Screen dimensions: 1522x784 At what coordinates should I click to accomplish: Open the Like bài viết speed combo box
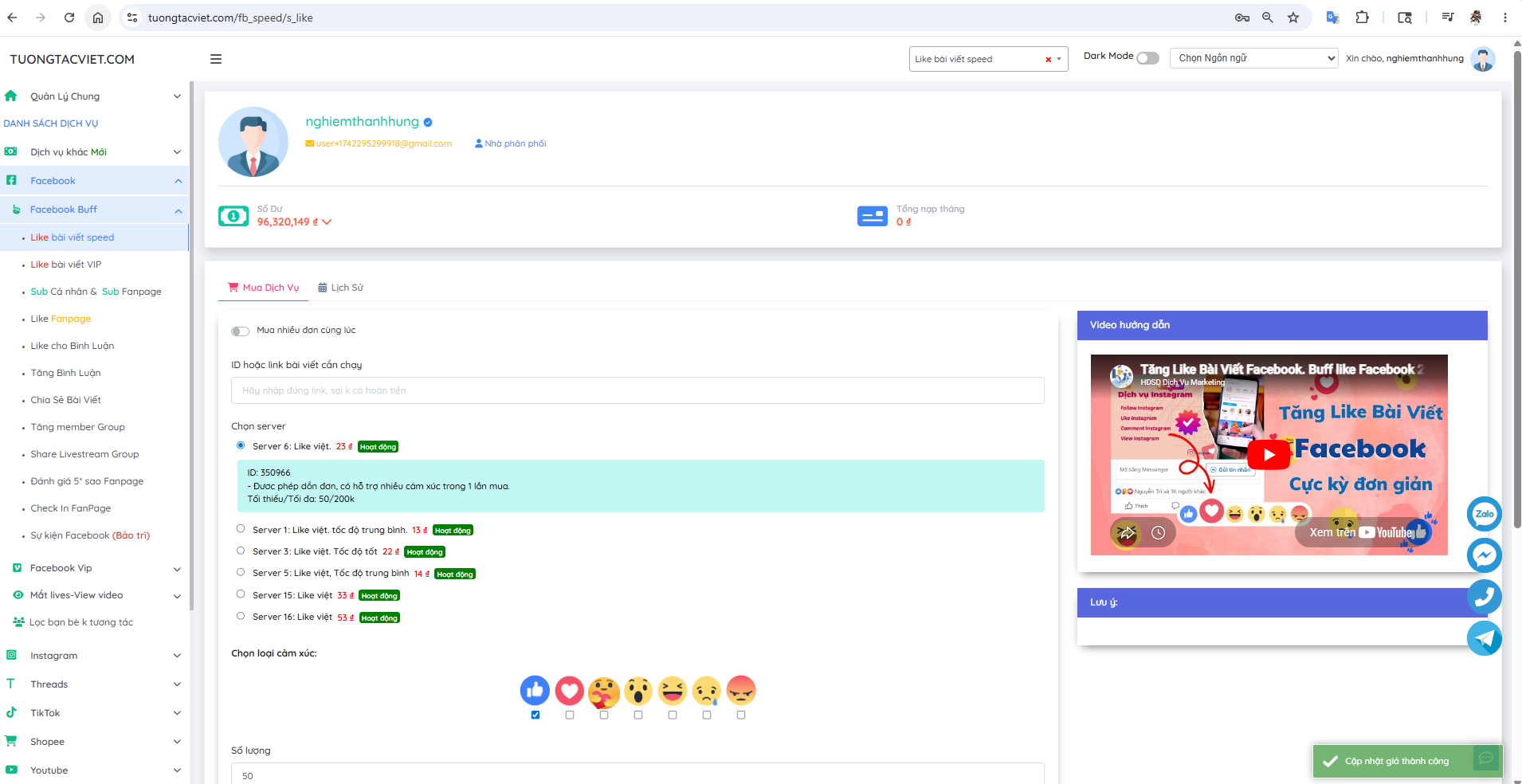coord(988,59)
